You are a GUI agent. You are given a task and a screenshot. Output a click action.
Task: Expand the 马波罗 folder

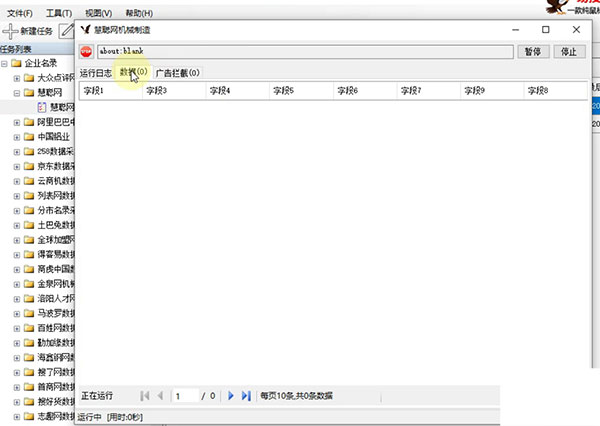point(17,314)
